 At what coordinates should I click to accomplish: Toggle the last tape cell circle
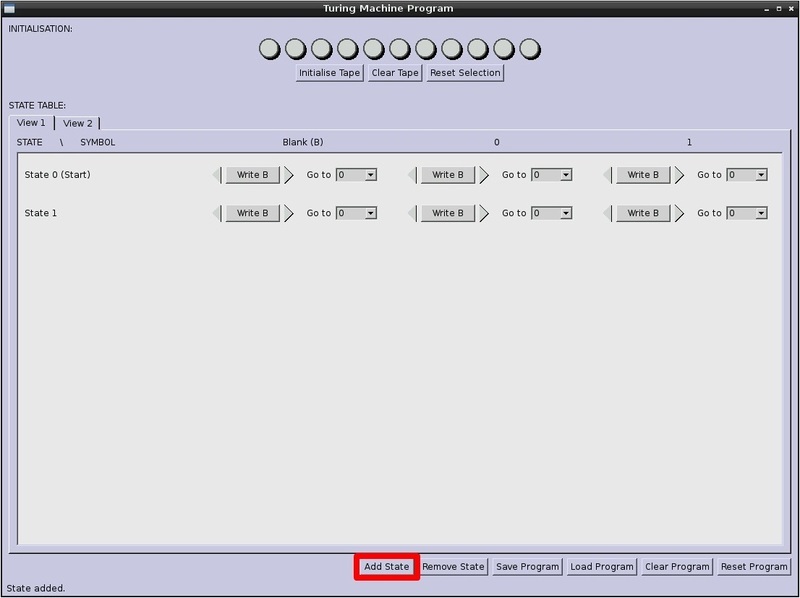529,48
